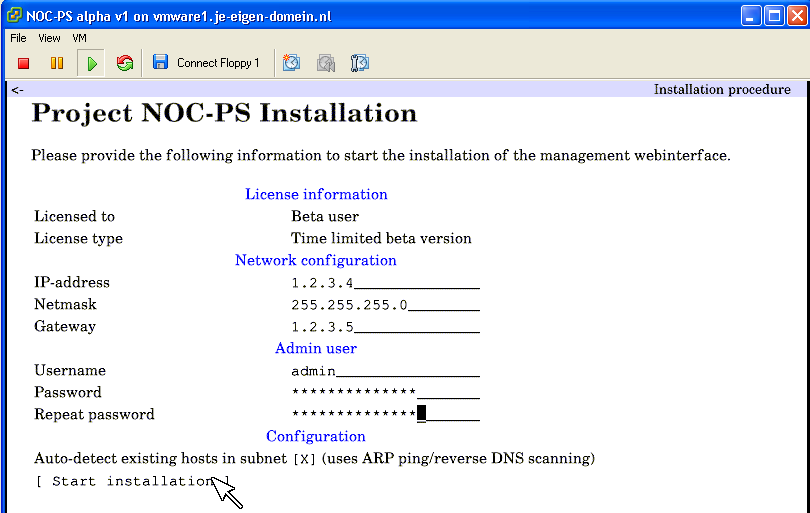This screenshot has height=513, width=810.
Task: Open the View menu
Action: 49,38
